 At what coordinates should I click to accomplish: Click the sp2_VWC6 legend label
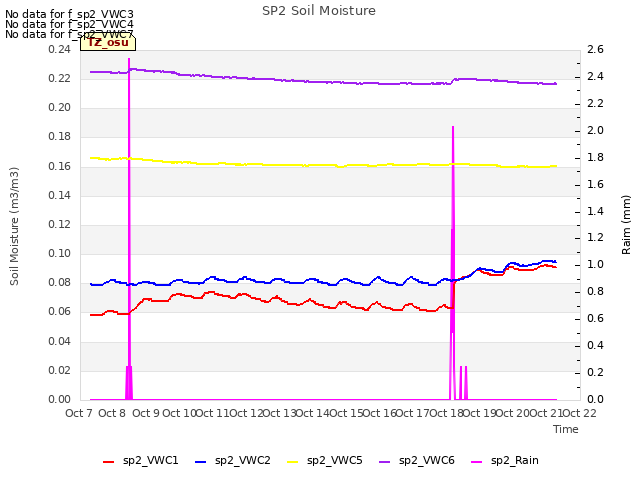click(x=427, y=461)
